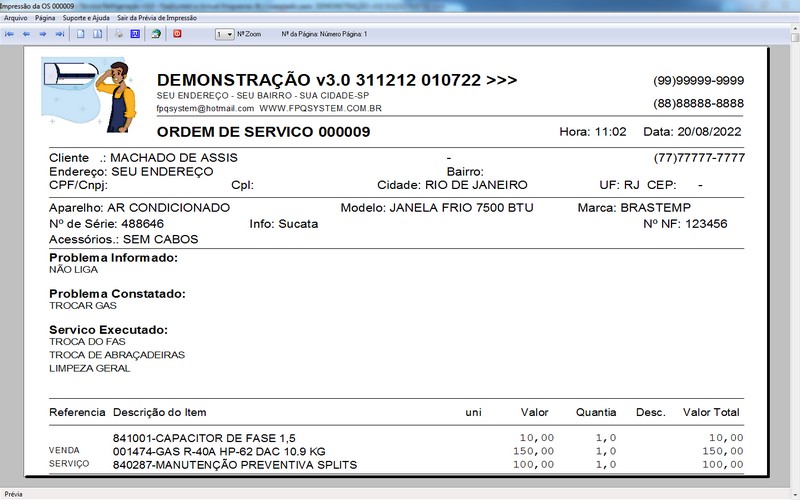Image resolution: width=800 pixels, height=500 pixels.
Task: Click Marca: BRASTEMP text
Action: coord(634,208)
